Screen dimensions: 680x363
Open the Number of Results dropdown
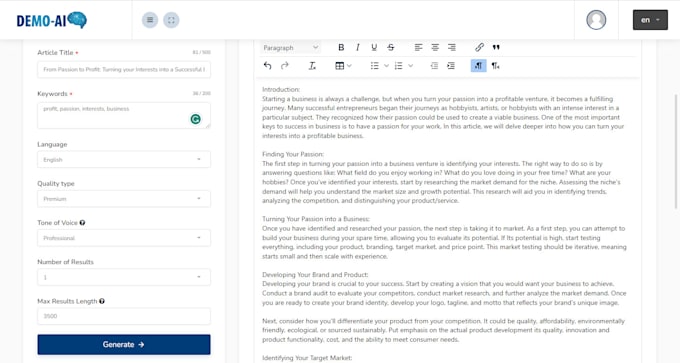(124, 277)
